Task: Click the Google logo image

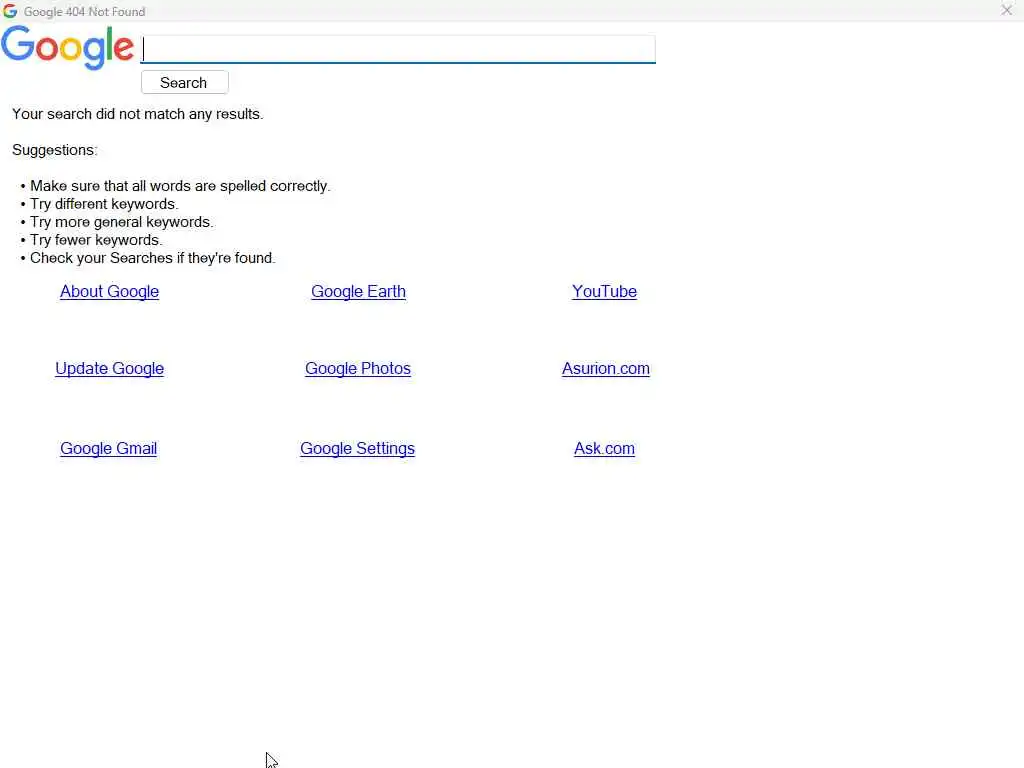Action: pyautogui.click(x=67, y=48)
